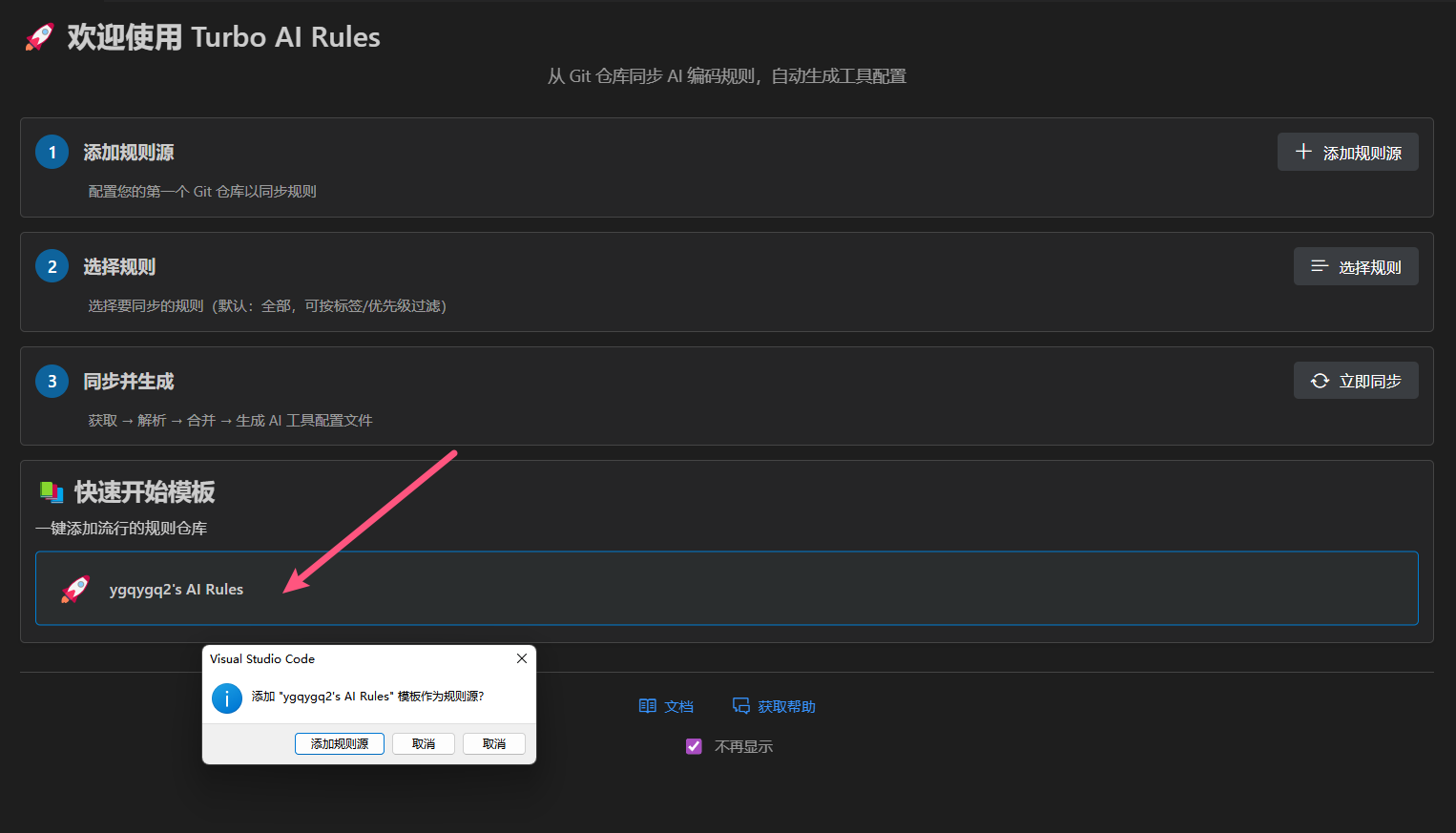Click the 不再显示 checkbox label text
1456x833 pixels.
point(743,746)
